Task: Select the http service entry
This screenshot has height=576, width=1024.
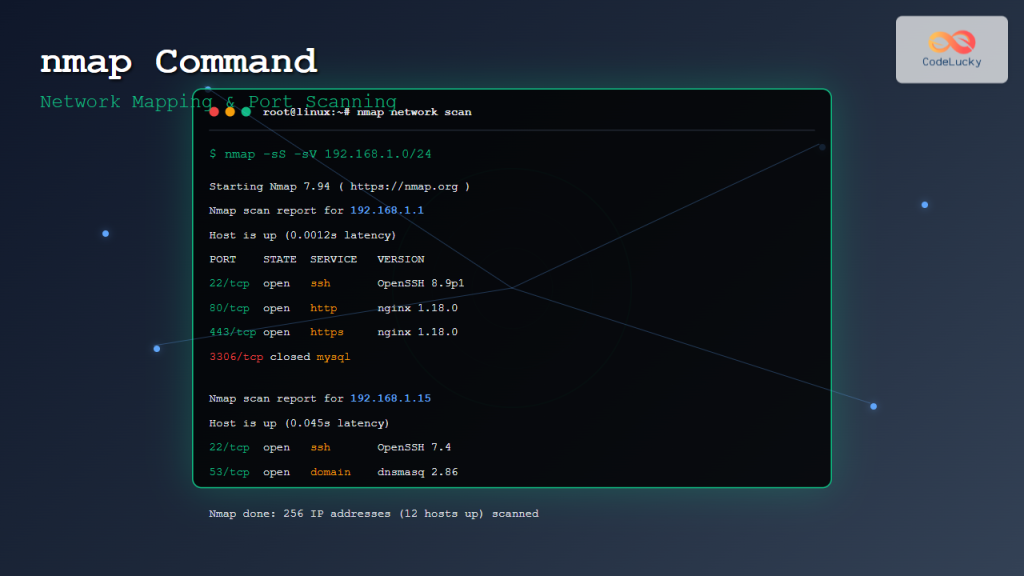Action: [325, 308]
